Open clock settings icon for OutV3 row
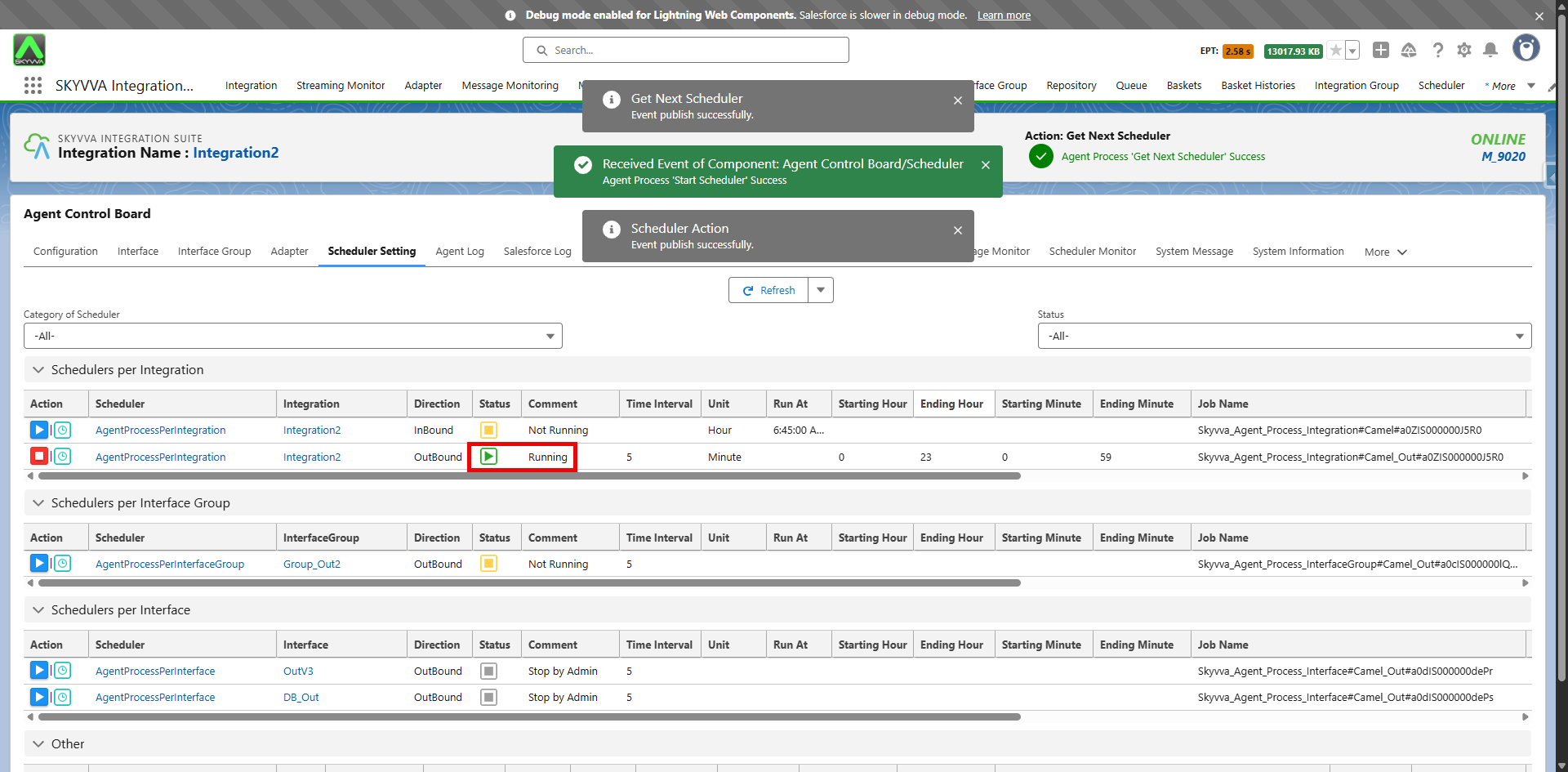The image size is (1568, 772). (63, 671)
